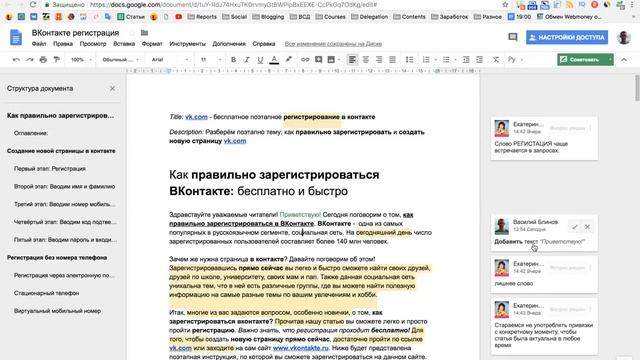The height and width of the screenshot is (360, 640).
Task: Reject Василий Блинов's suggestion with X
Action: pyautogui.click(x=587, y=227)
